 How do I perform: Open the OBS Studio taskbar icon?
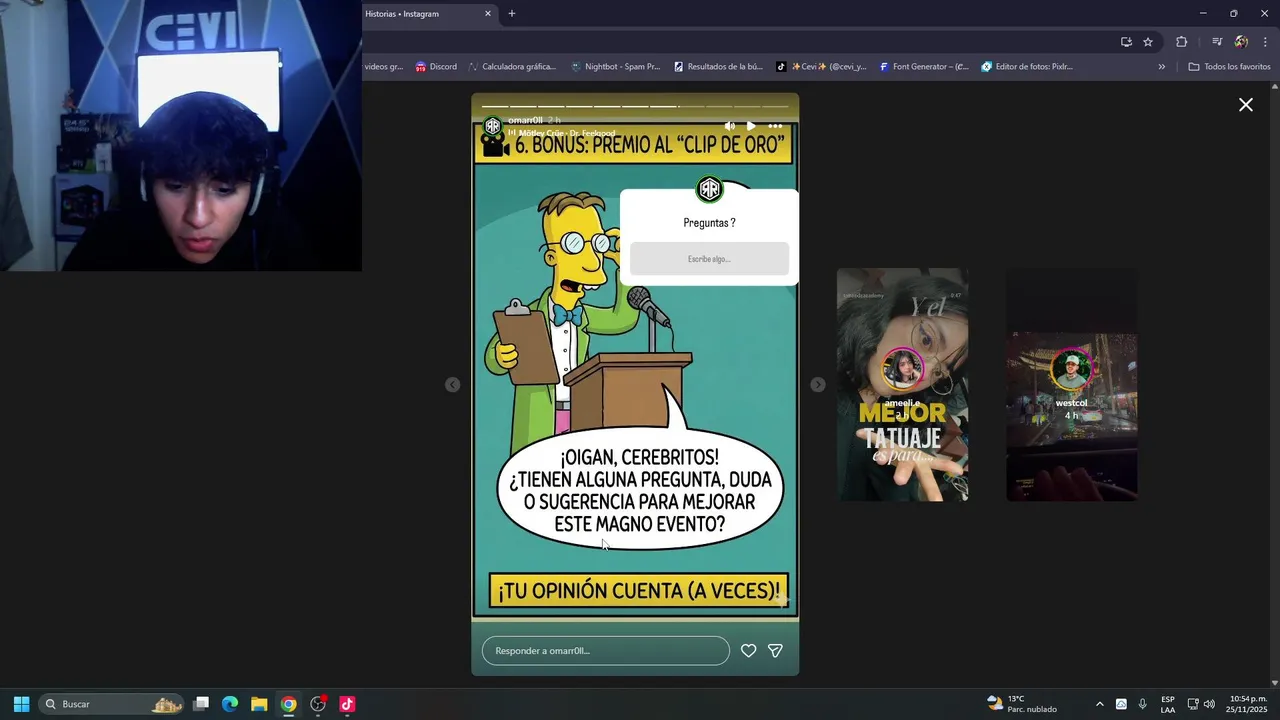tap(318, 704)
